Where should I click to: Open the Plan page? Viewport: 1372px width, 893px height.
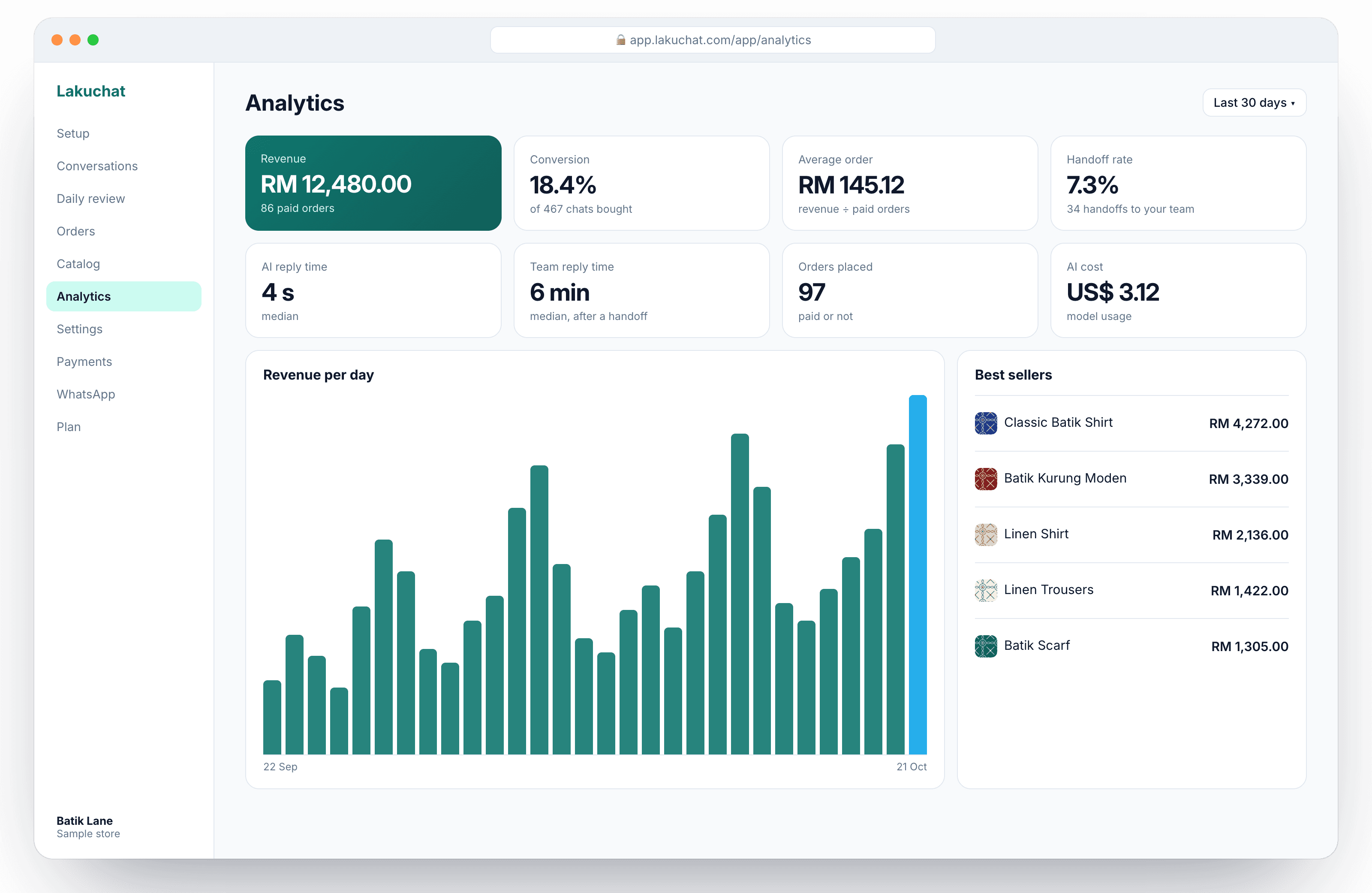(124, 427)
